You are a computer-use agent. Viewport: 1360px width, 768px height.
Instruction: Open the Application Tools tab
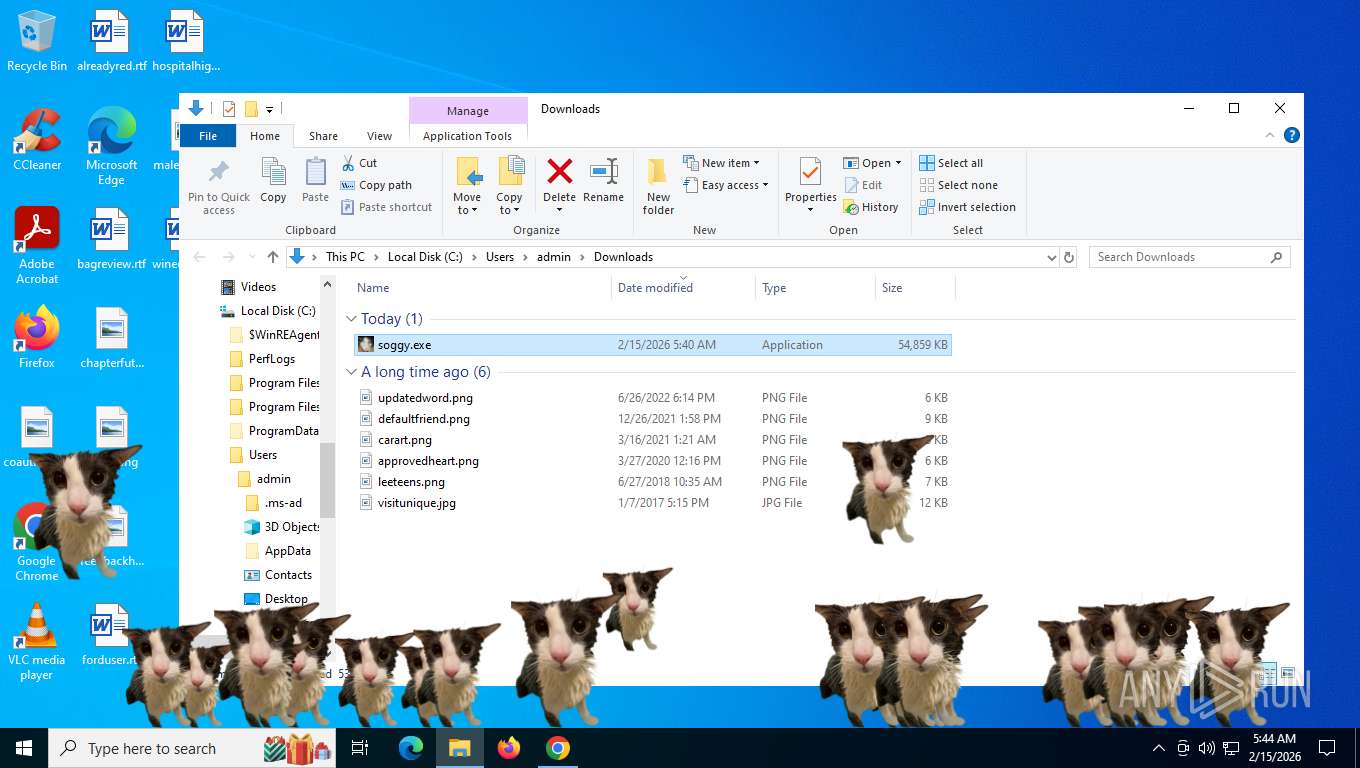click(x=467, y=136)
